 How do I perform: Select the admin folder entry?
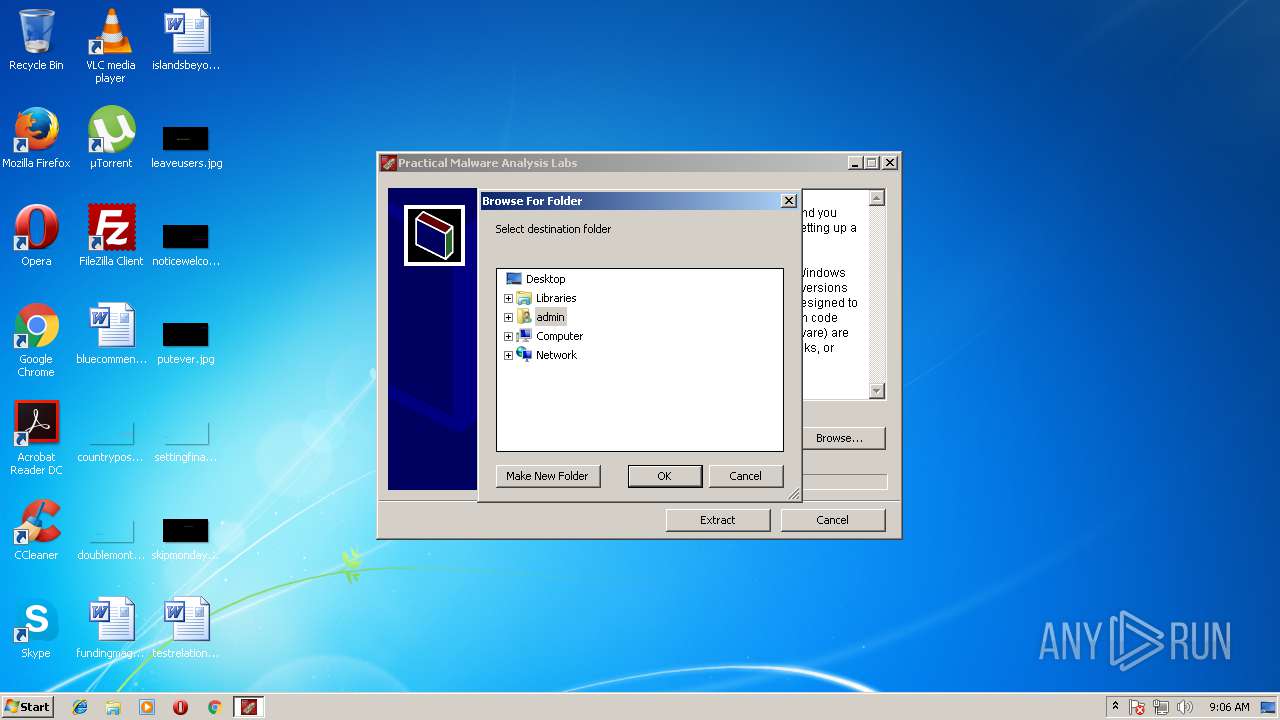[x=550, y=317]
